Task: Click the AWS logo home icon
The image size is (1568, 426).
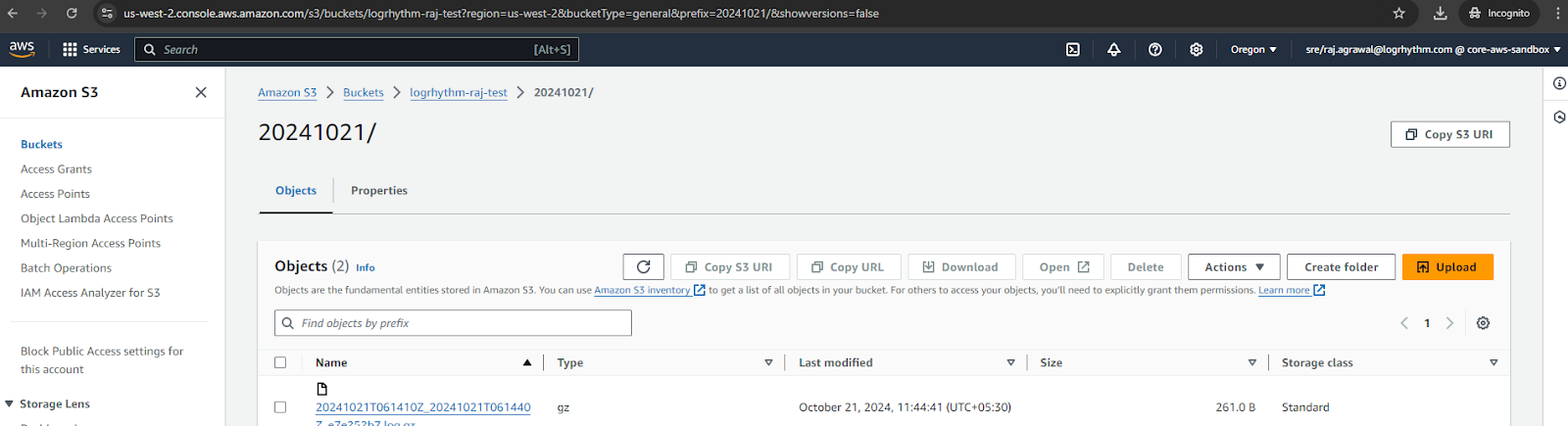Action: point(22,49)
